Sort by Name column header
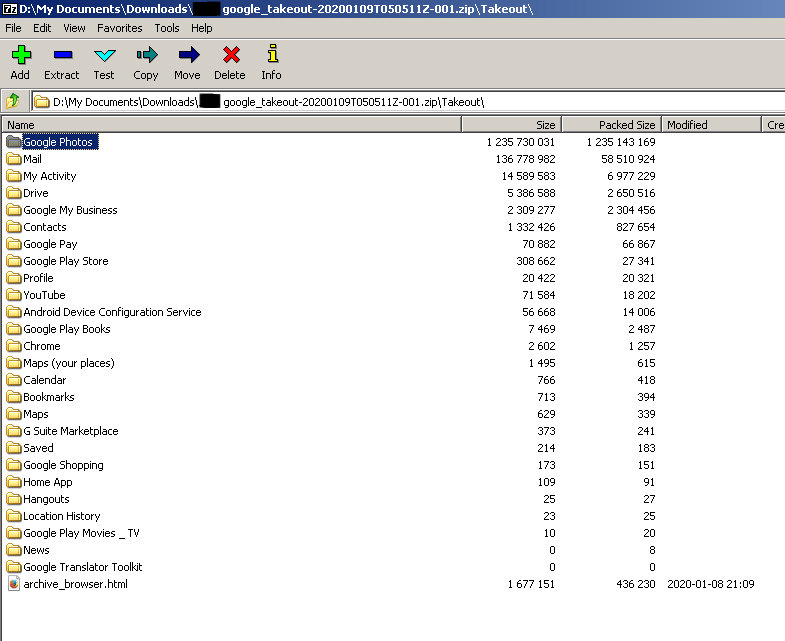 (231, 125)
